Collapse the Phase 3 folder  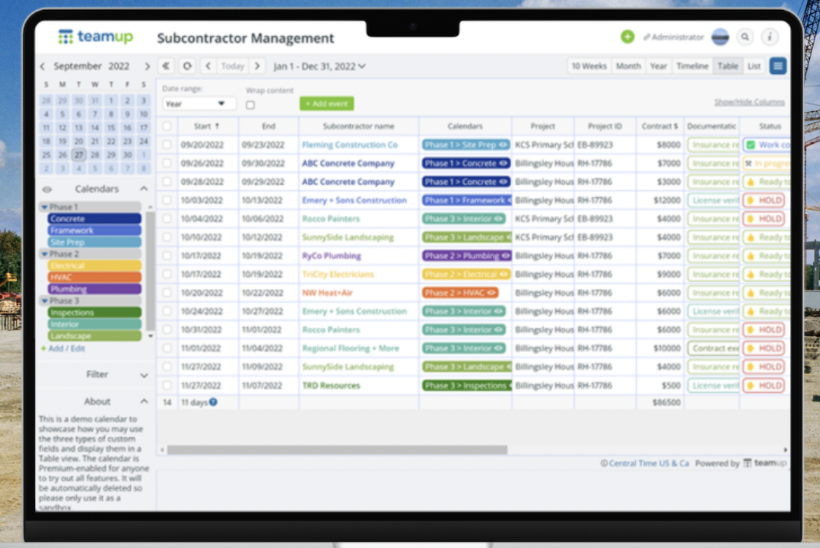pyautogui.click(x=44, y=301)
